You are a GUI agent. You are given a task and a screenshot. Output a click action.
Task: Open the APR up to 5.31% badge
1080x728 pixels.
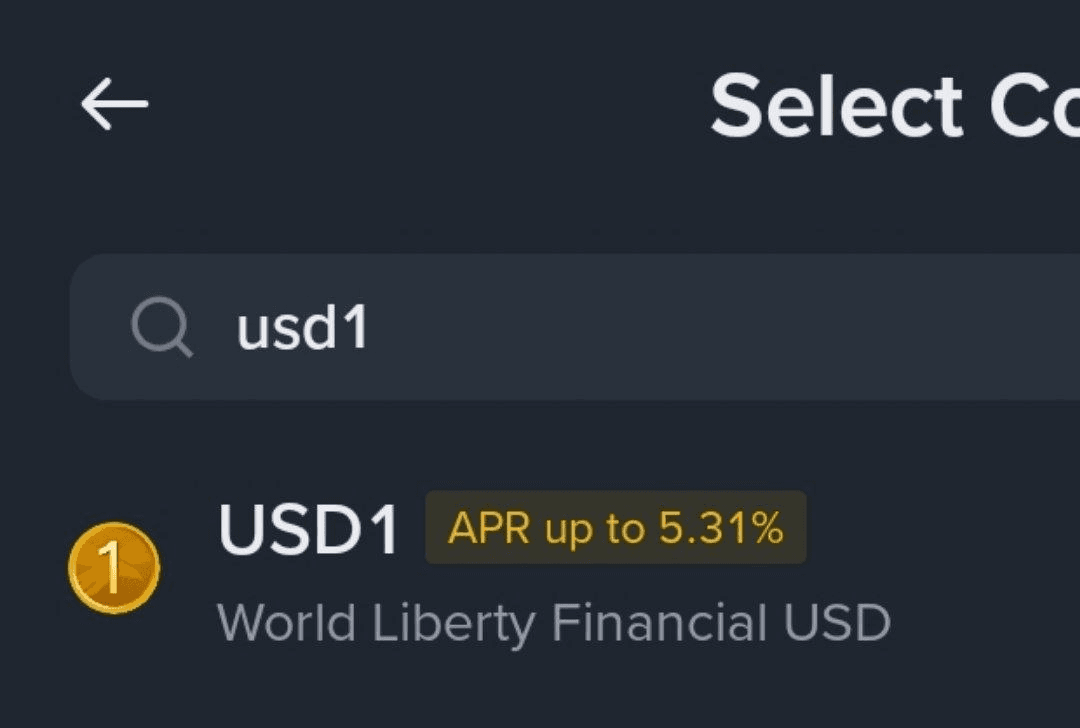pyautogui.click(x=615, y=527)
